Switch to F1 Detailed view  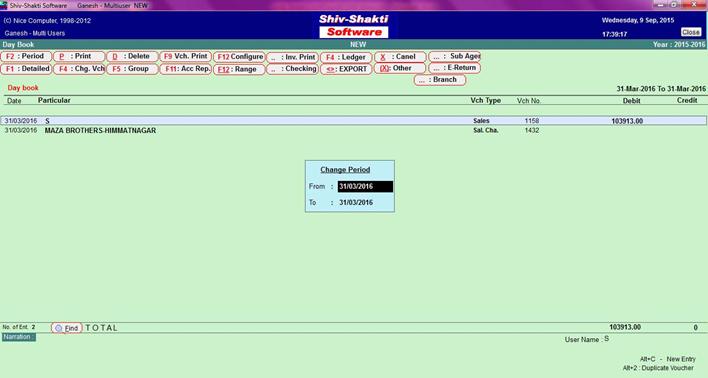point(26,69)
